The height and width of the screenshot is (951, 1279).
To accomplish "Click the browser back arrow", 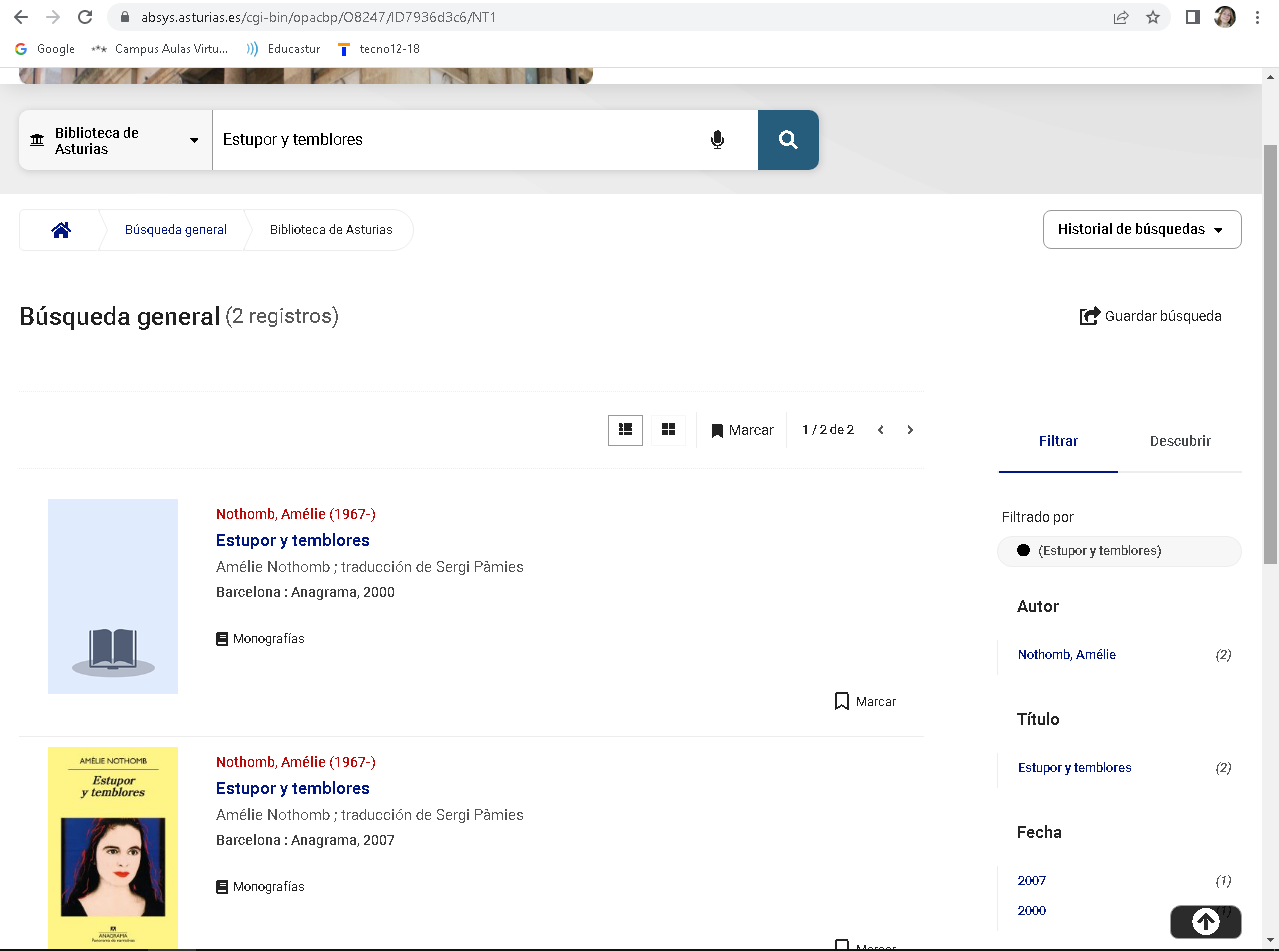I will pyautogui.click(x=20, y=17).
